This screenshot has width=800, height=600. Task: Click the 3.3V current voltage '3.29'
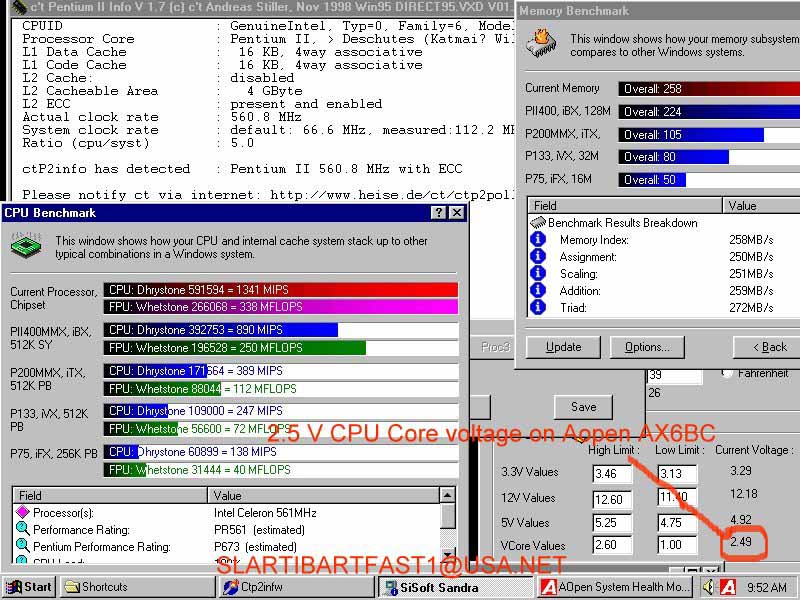click(741, 470)
